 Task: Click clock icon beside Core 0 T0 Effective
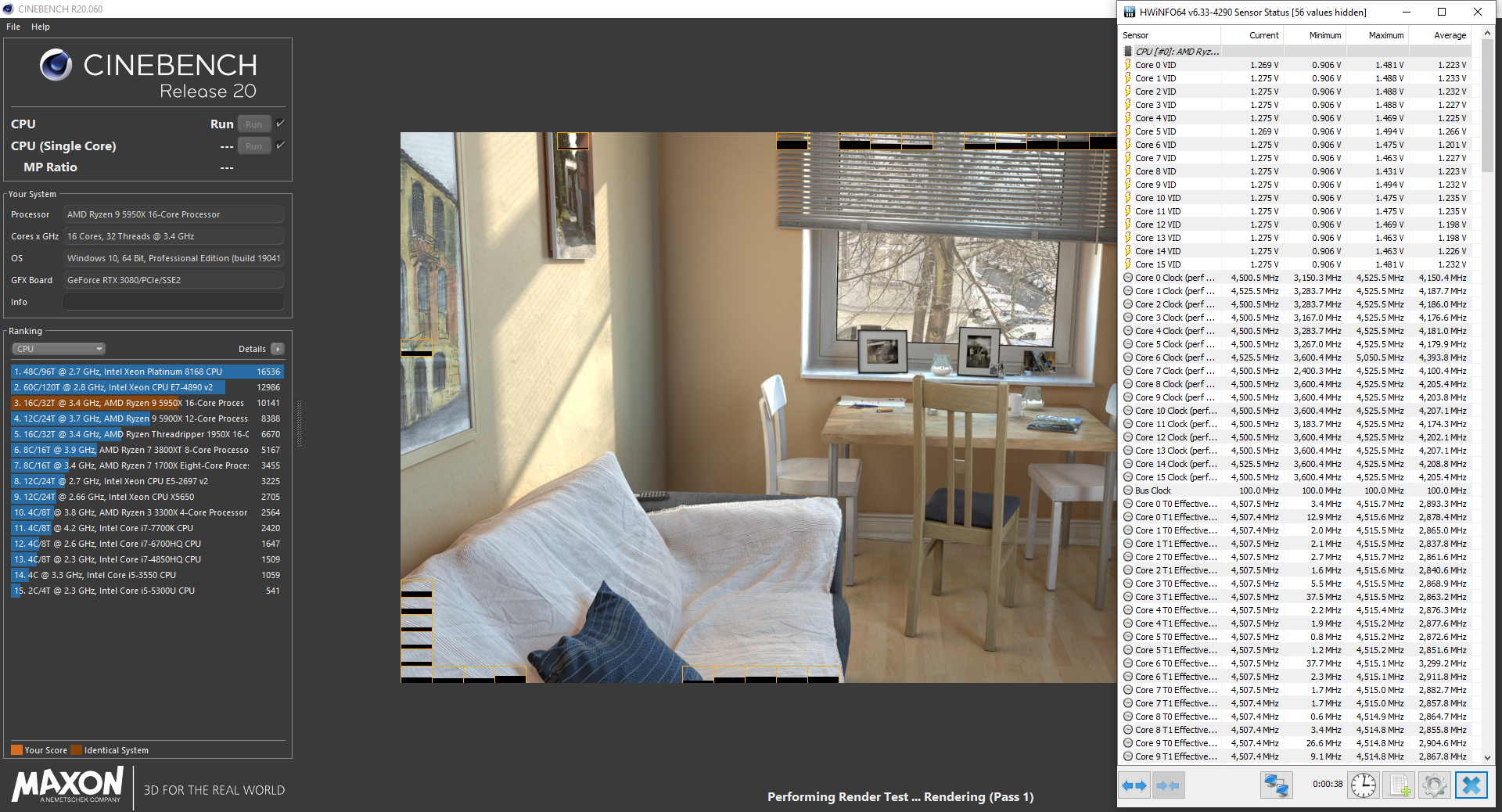tap(1128, 504)
